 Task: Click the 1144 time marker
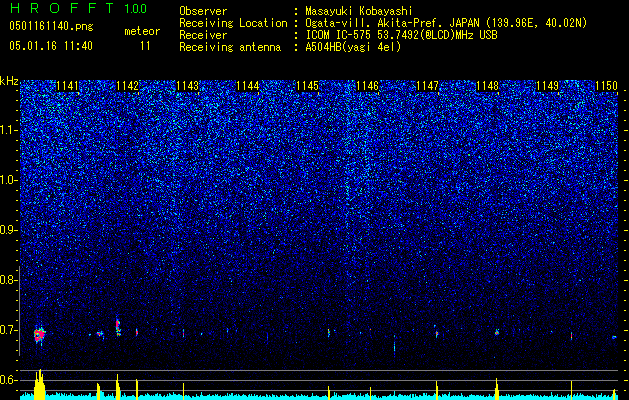click(248, 86)
